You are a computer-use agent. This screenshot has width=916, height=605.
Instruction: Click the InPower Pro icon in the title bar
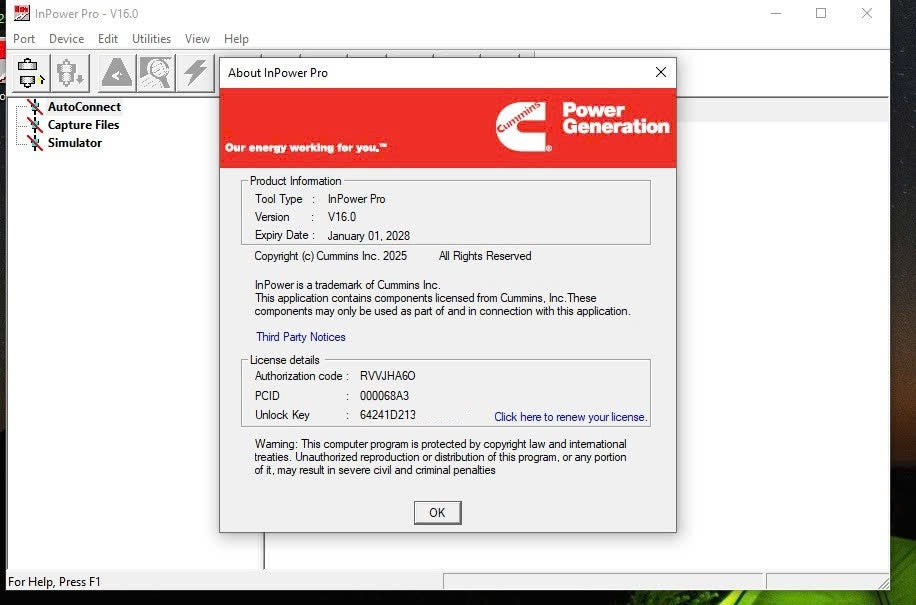[x=22, y=13]
